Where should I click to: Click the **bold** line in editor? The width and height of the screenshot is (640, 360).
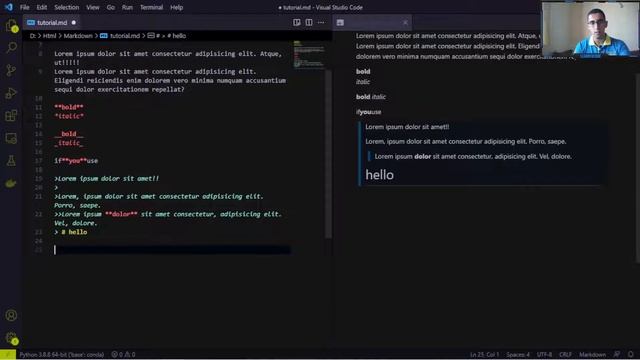(69, 107)
